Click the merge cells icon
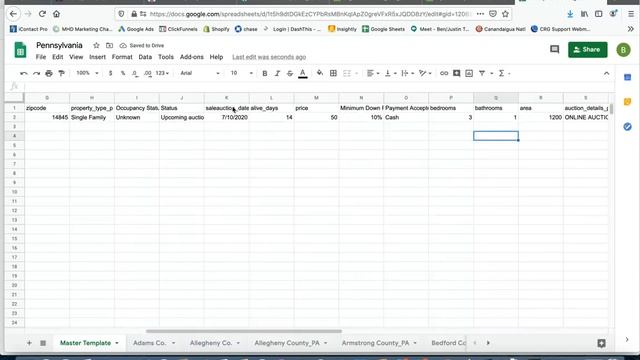 tap(347, 73)
